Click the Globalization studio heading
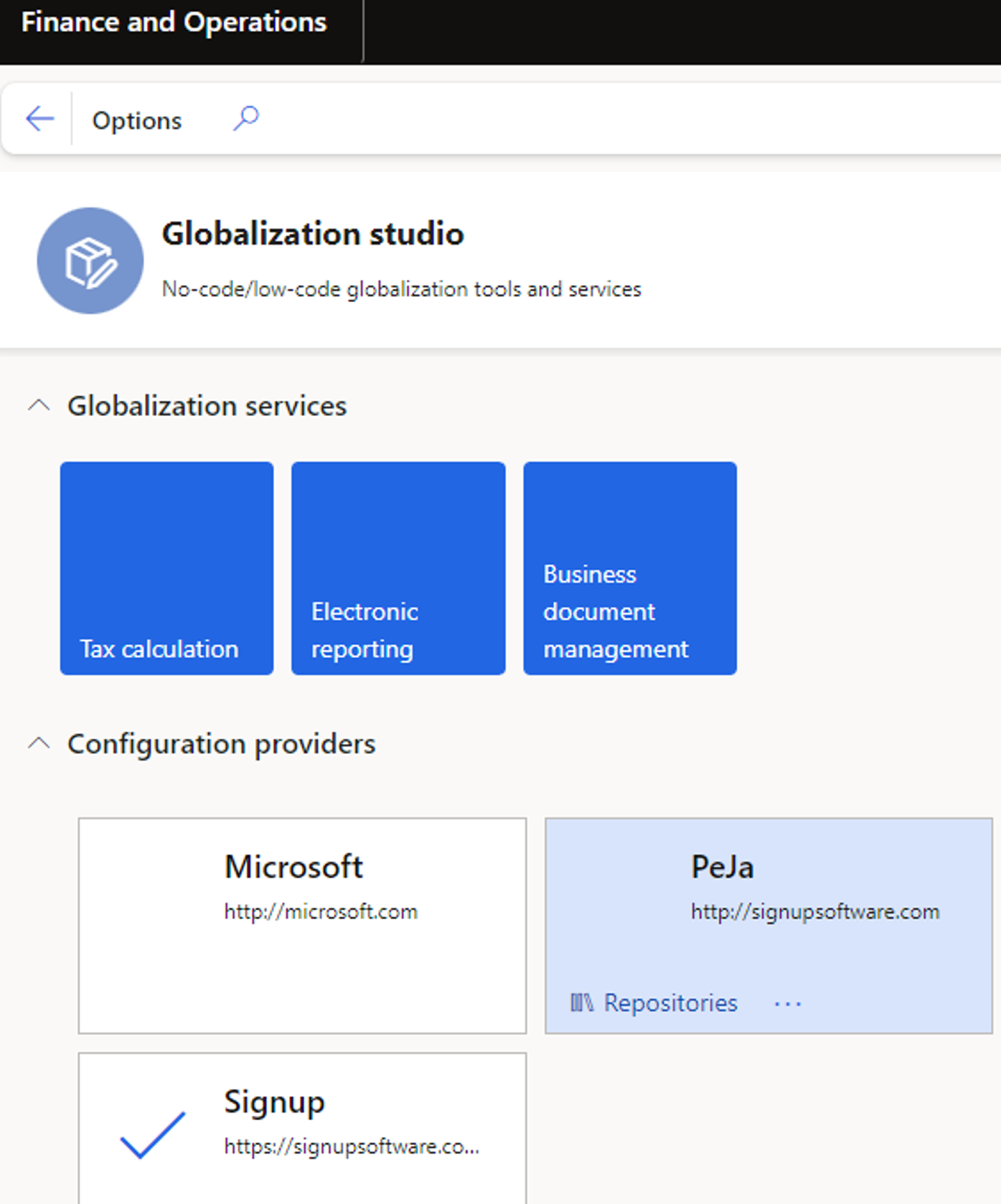This screenshot has height=1204, width=1001. click(x=313, y=234)
